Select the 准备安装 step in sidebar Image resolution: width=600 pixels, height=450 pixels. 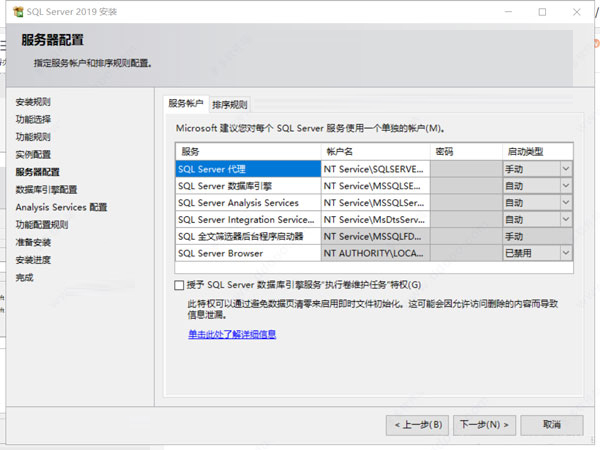coord(33,242)
